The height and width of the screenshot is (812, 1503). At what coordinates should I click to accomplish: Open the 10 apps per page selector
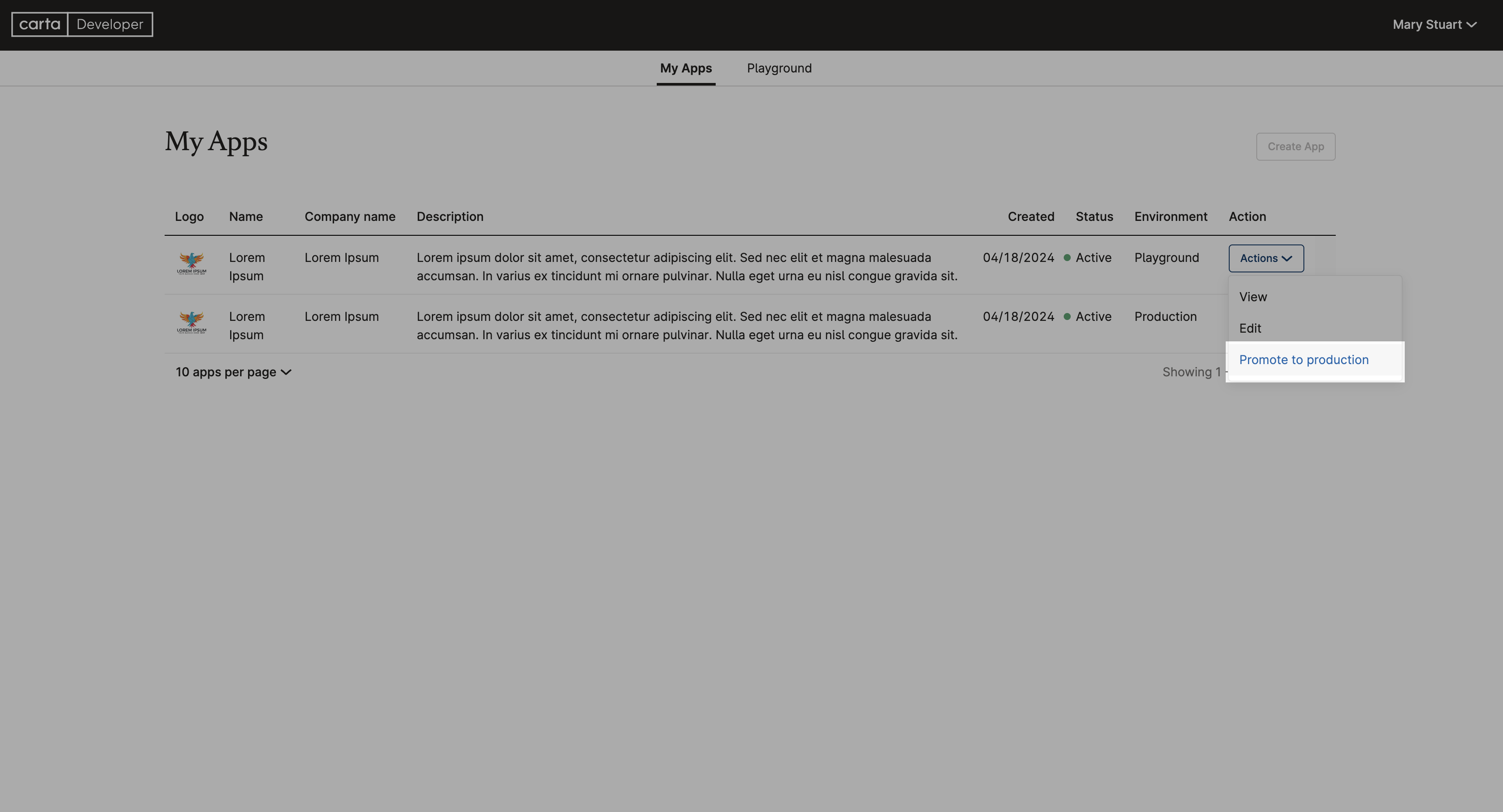233,372
